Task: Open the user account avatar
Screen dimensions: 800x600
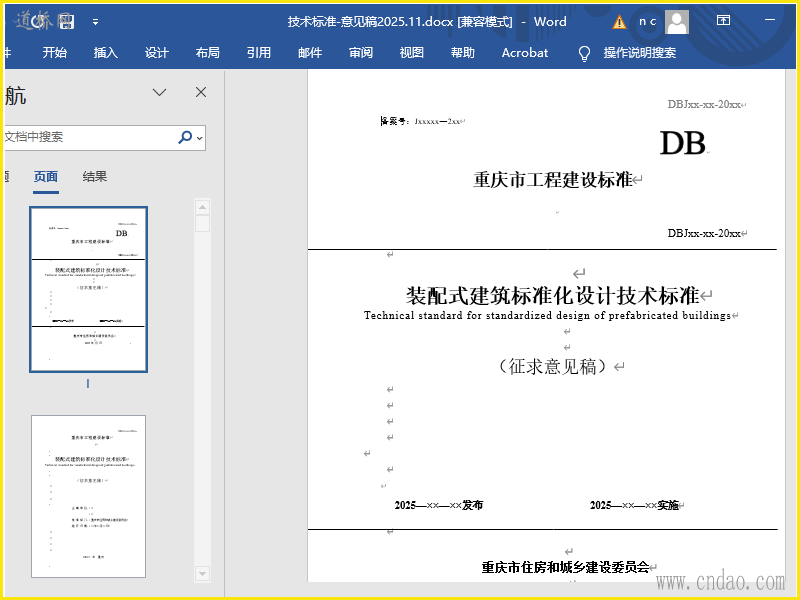Action: [x=677, y=22]
